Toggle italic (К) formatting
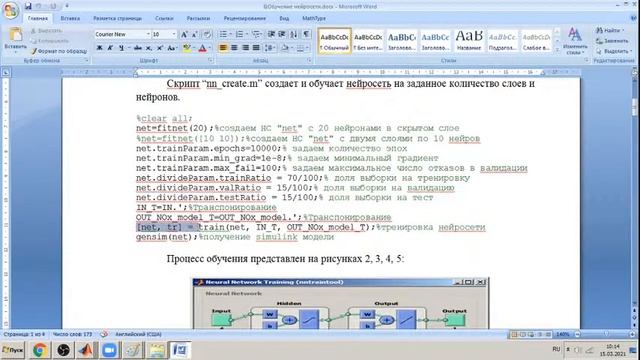 click(110, 48)
